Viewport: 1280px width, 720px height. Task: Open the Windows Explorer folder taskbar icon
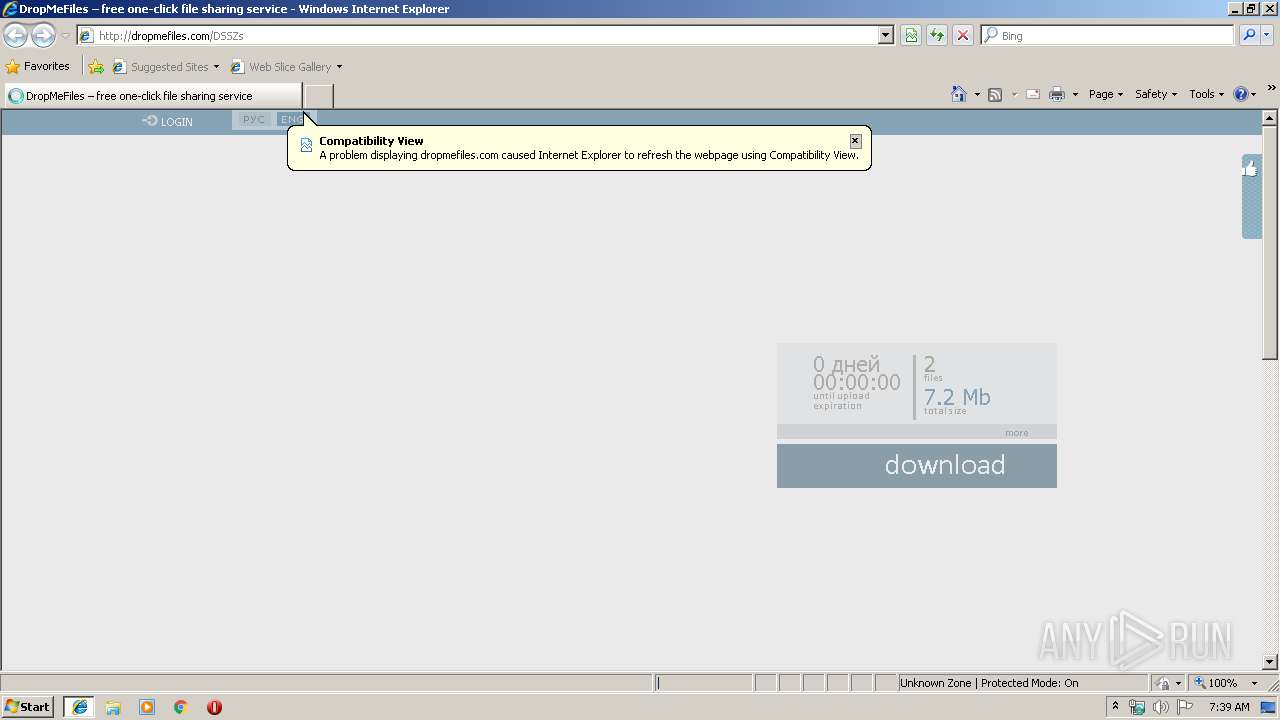coord(113,707)
